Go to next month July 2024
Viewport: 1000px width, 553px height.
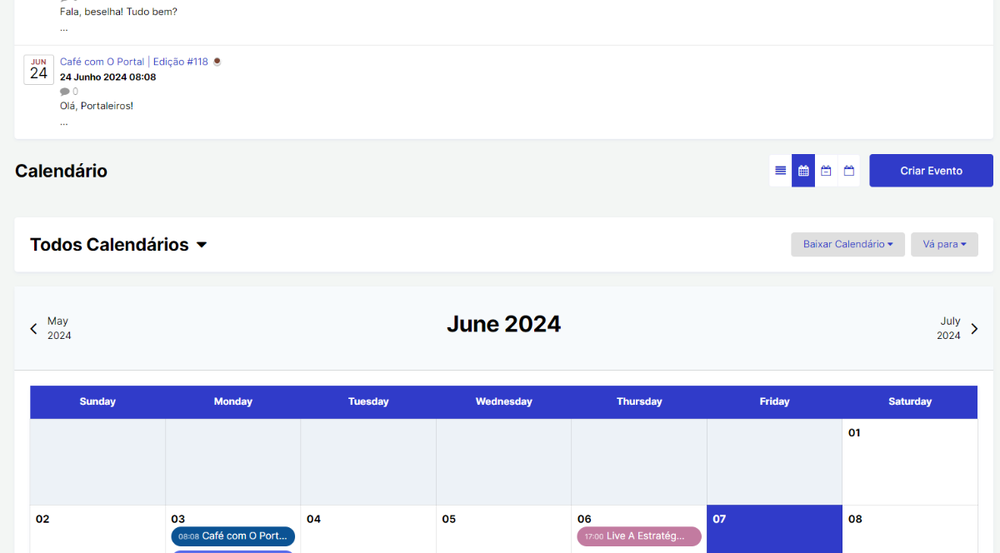click(x=957, y=328)
